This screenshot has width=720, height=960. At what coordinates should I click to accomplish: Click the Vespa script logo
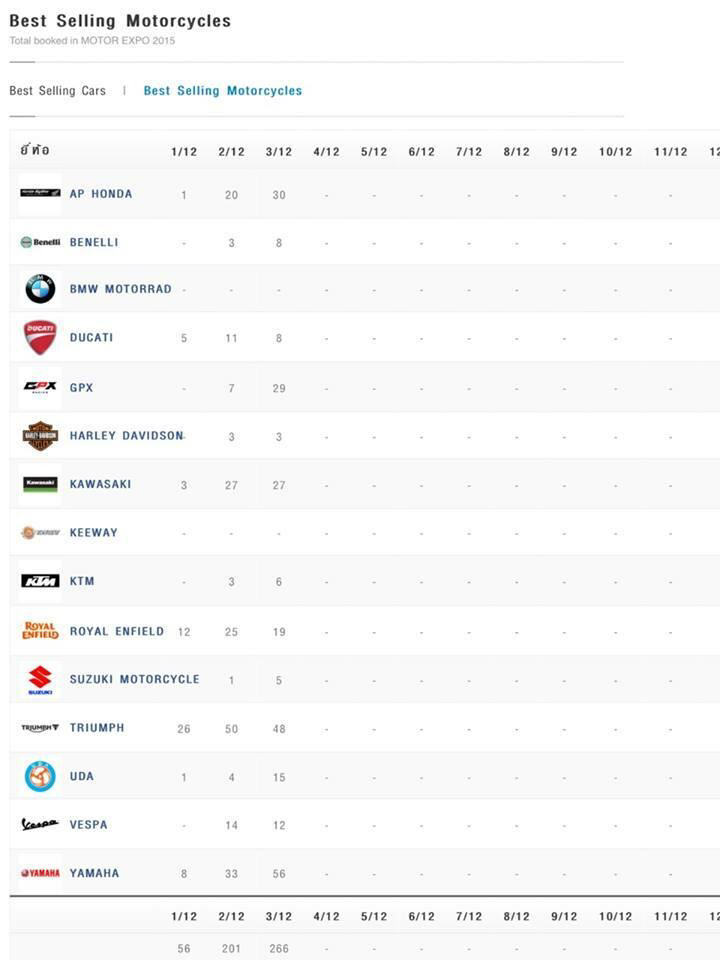[x=40, y=825]
